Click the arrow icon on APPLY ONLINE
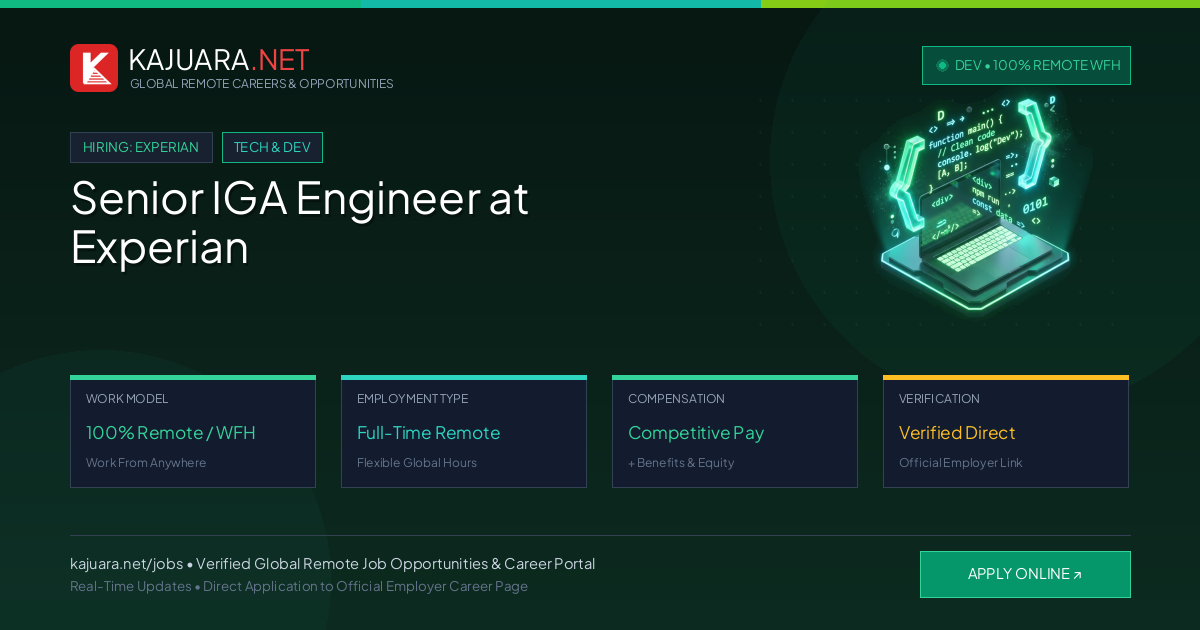This screenshot has width=1200, height=630. (x=1077, y=575)
